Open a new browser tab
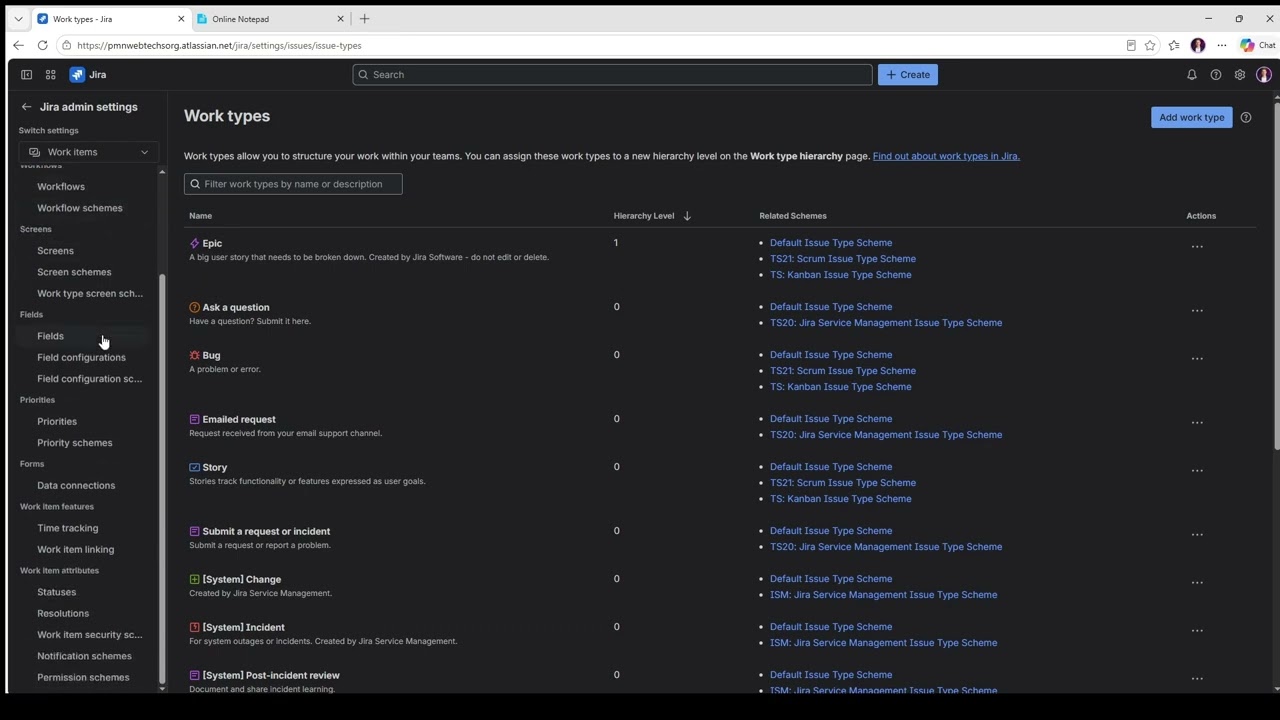This screenshot has width=1280, height=720. pyautogui.click(x=364, y=19)
